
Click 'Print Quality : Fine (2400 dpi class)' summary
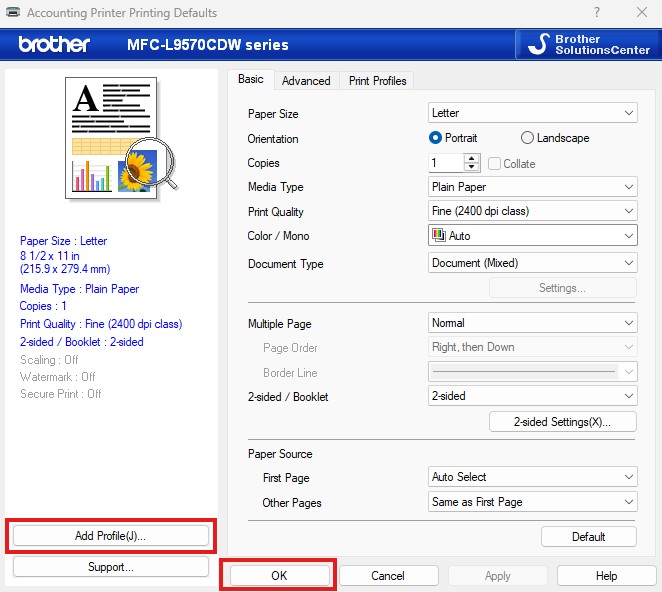coord(101,324)
